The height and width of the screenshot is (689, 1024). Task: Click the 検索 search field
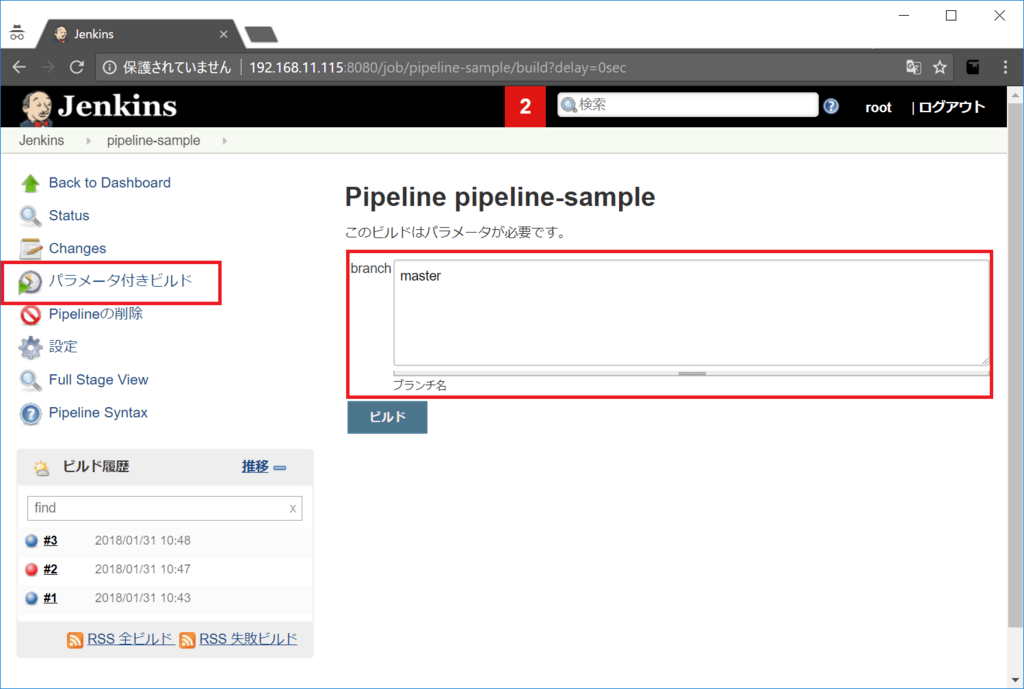[x=688, y=104]
